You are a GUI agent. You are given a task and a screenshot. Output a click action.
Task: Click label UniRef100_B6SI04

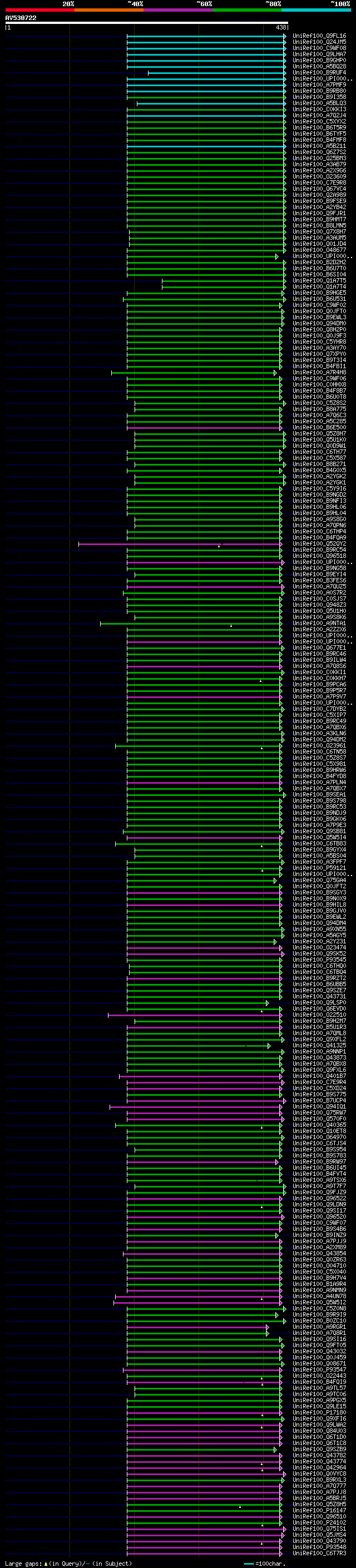pyautogui.click(x=319, y=275)
